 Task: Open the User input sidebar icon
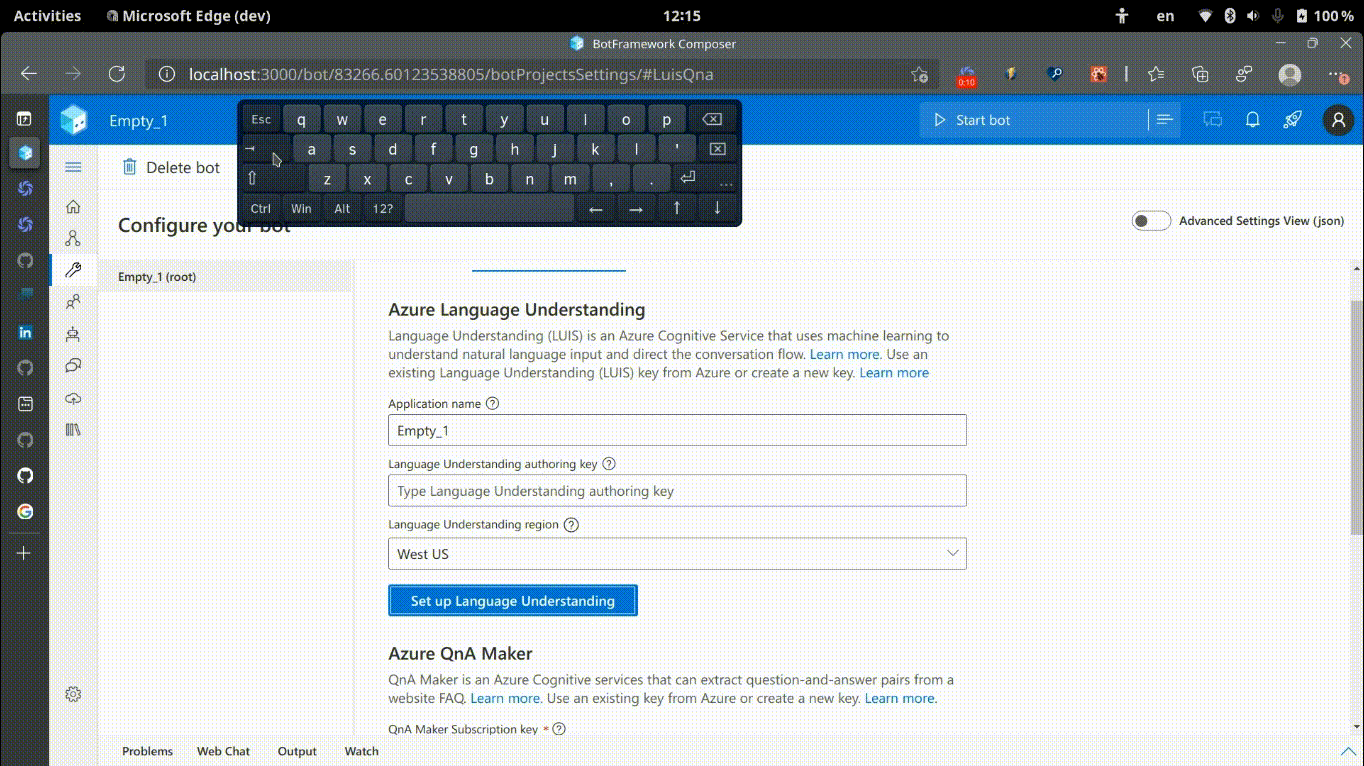coord(73,302)
